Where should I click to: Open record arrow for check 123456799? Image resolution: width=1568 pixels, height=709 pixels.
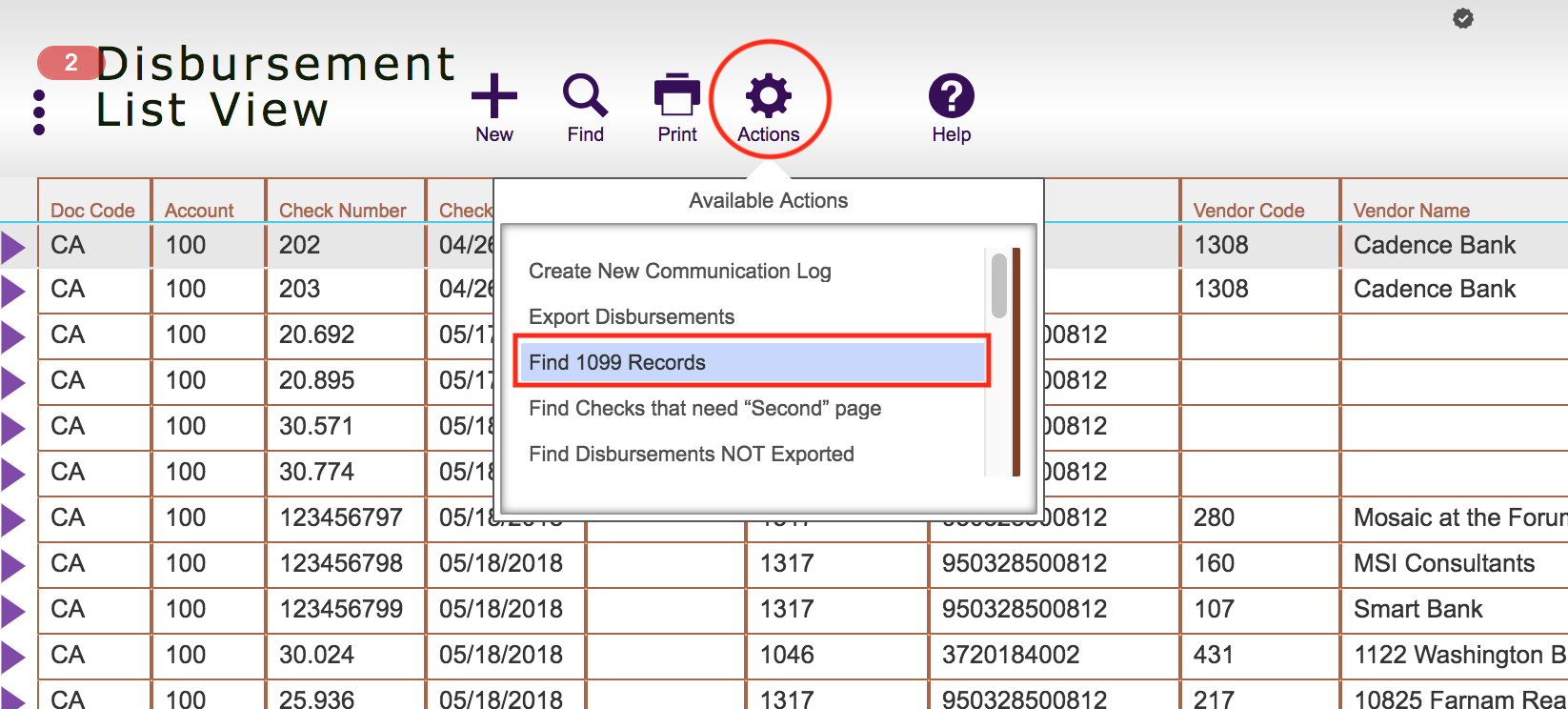(13, 611)
